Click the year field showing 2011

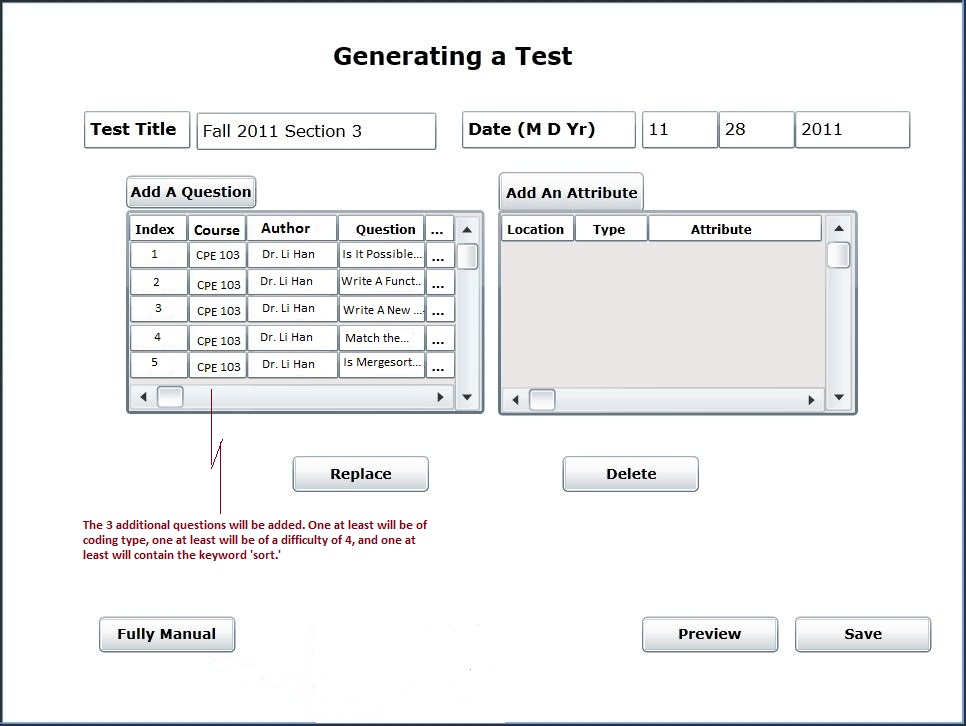pyautogui.click(x=852, y=130)
